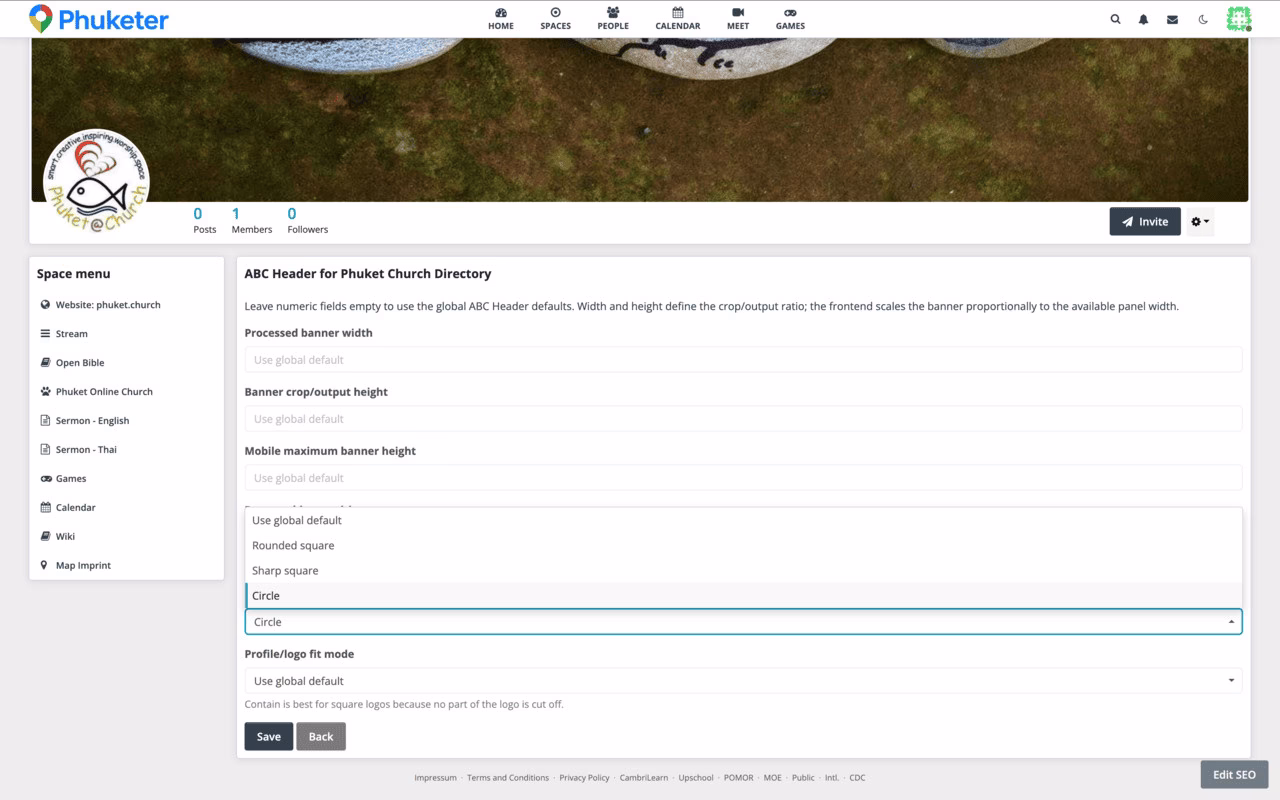Select Sharp square option

point(743,570)
